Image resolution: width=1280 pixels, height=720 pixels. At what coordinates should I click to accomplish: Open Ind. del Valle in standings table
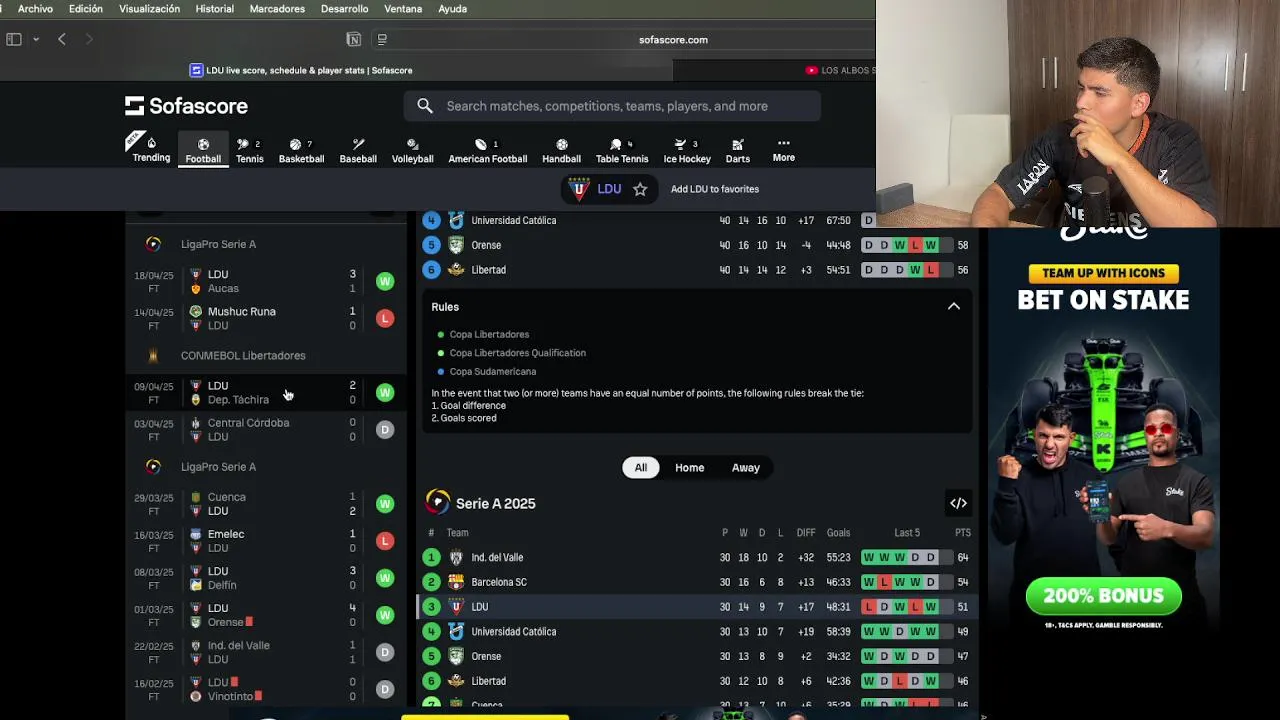[x=697, y=557]
